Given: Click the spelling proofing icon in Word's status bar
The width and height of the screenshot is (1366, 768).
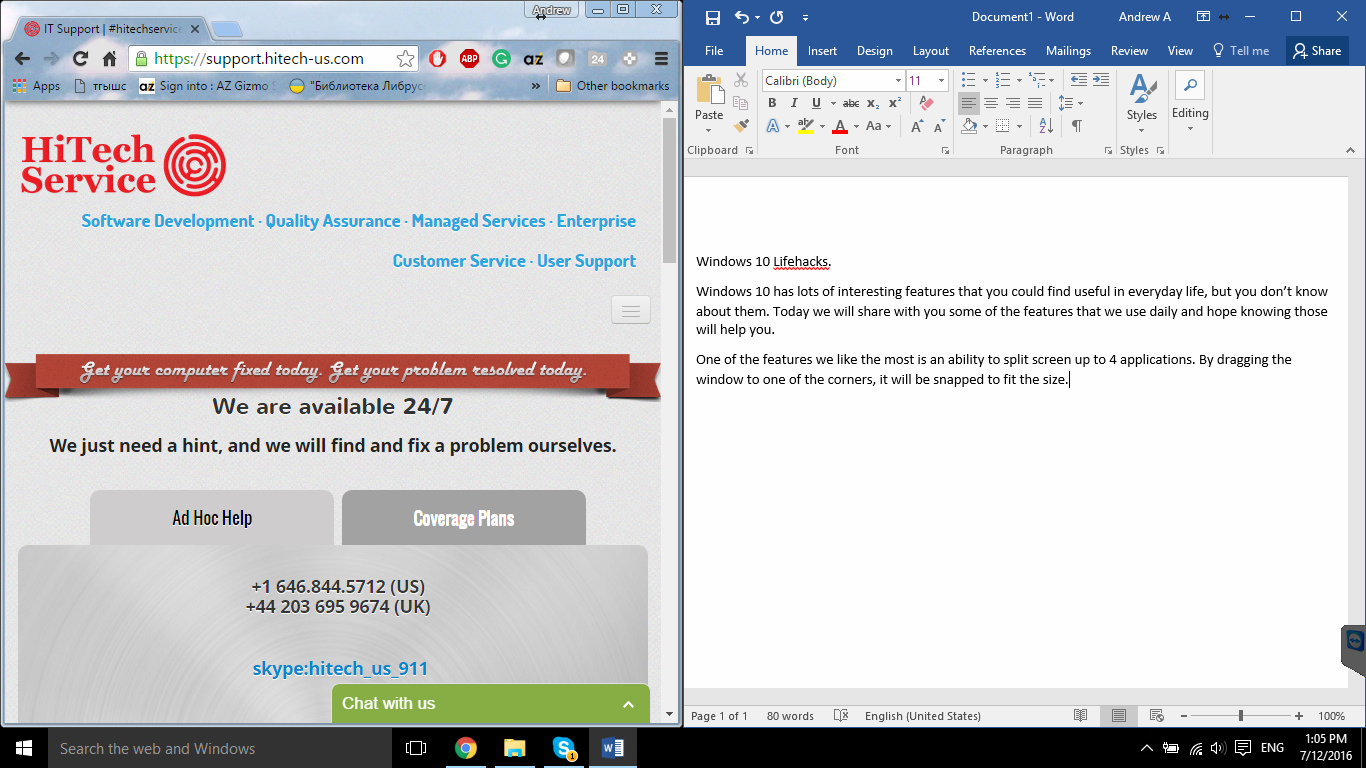Looking at the screenshot, I should 841,716.
